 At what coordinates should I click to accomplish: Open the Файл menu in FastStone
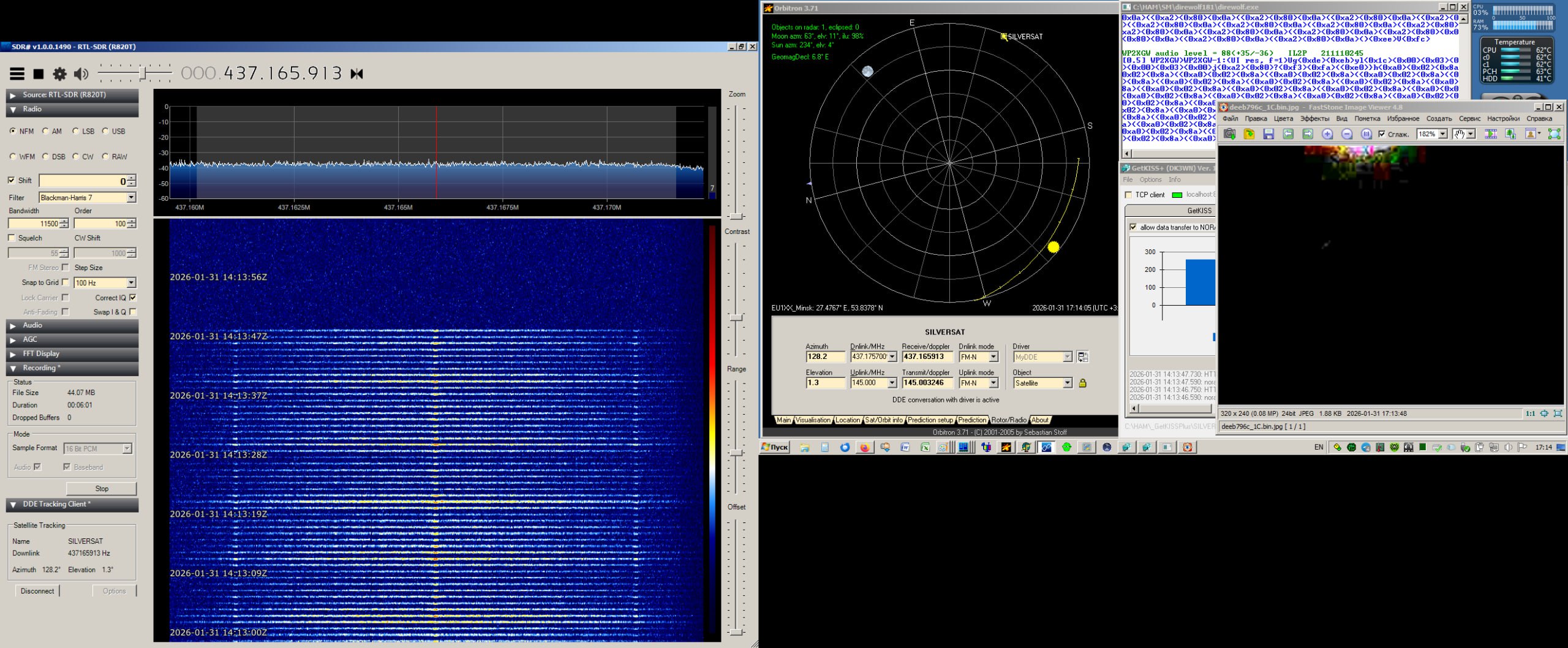(1230, 119)
